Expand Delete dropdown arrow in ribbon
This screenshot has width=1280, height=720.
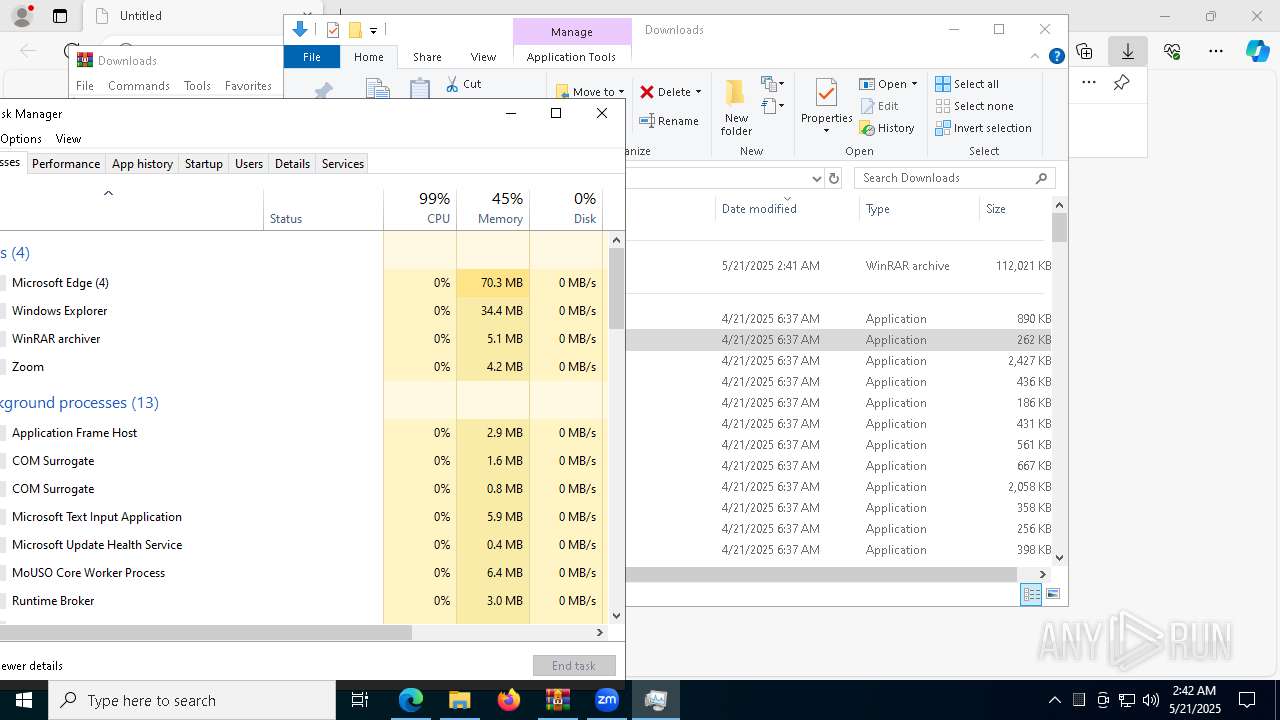coord(698,92)
